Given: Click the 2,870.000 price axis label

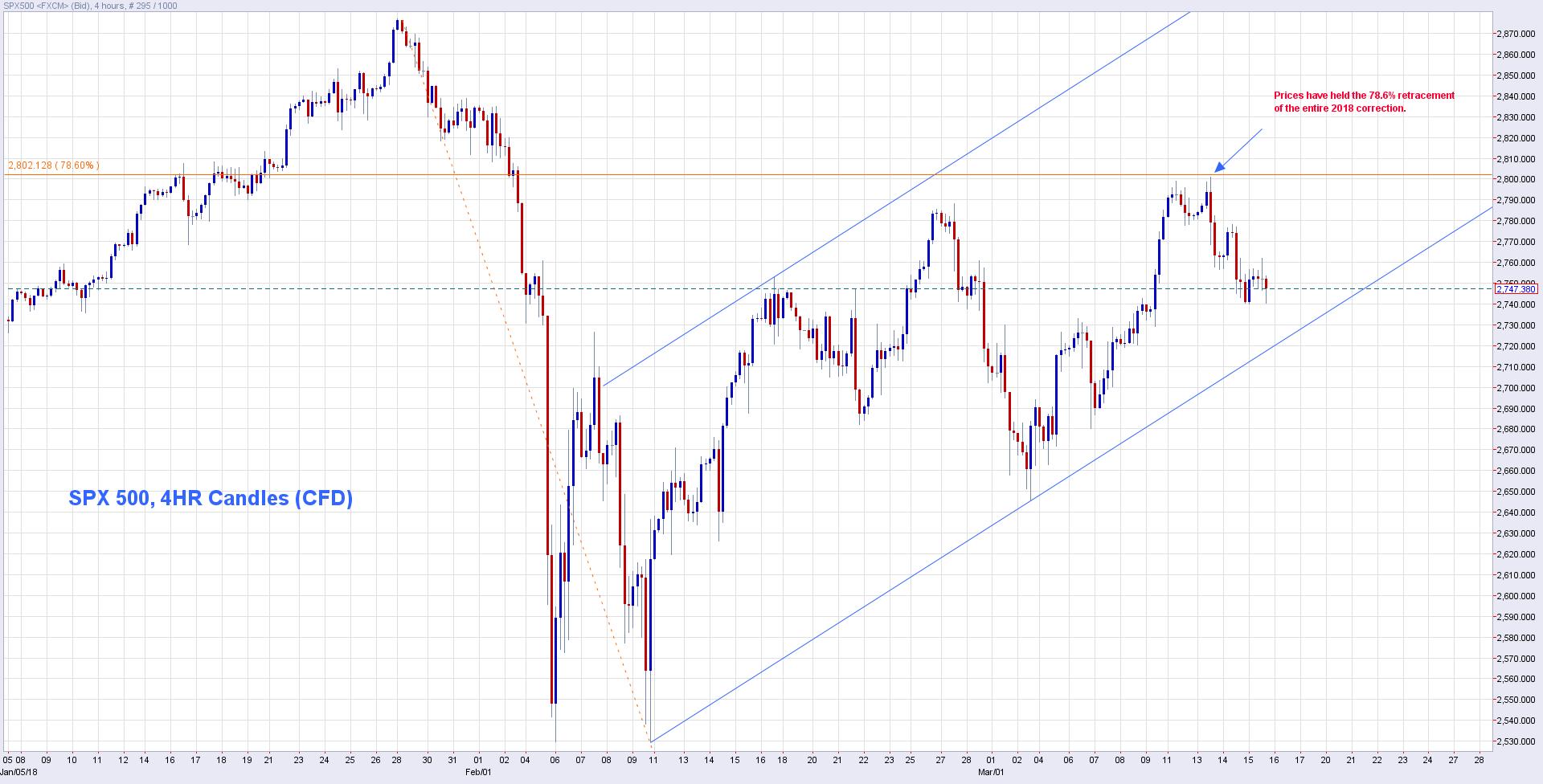Looking at the screenshot, I should tap(1516, 34).
